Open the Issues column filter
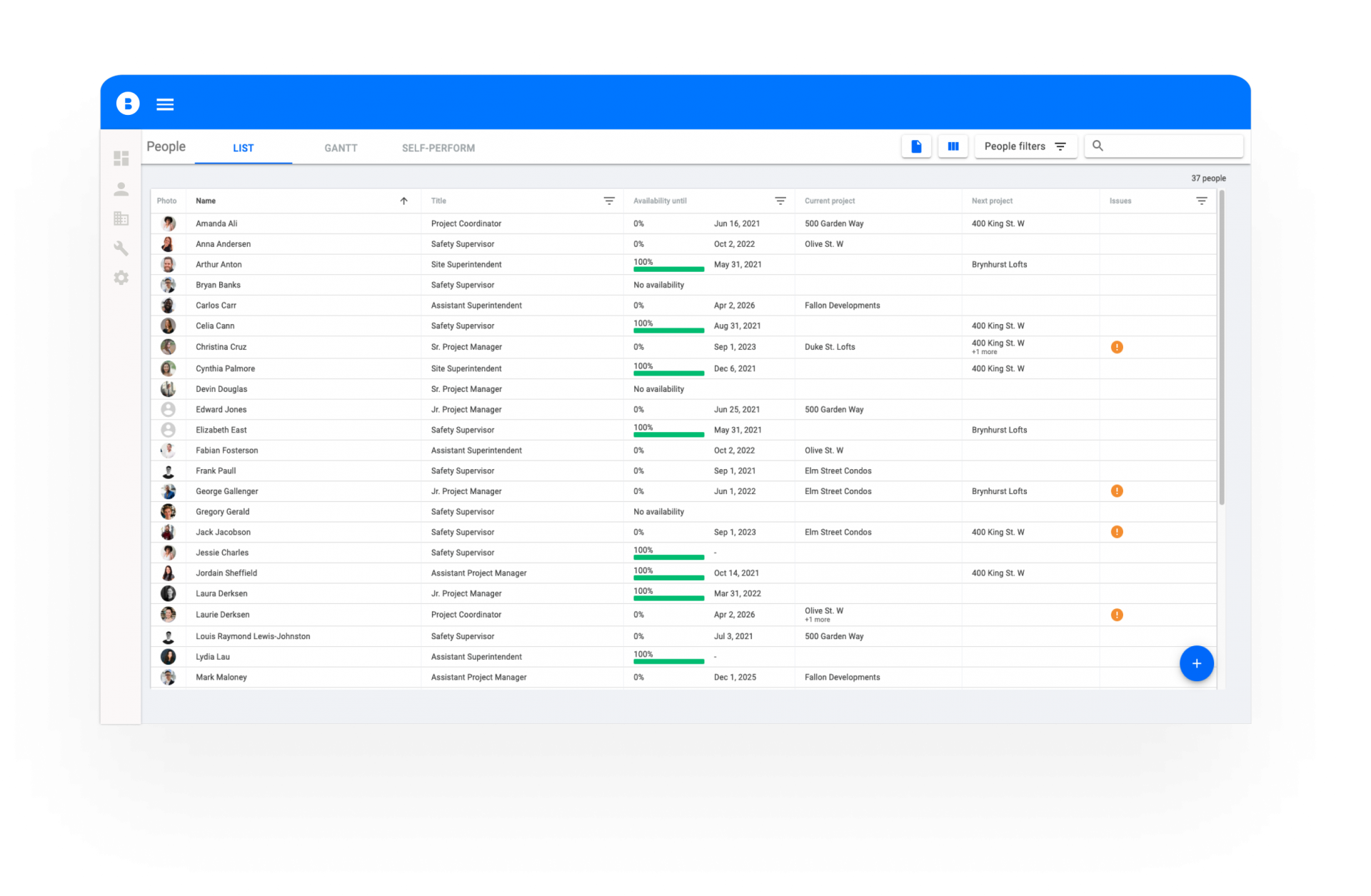This screenshot has height=896, width=1371. point(1202,201)
